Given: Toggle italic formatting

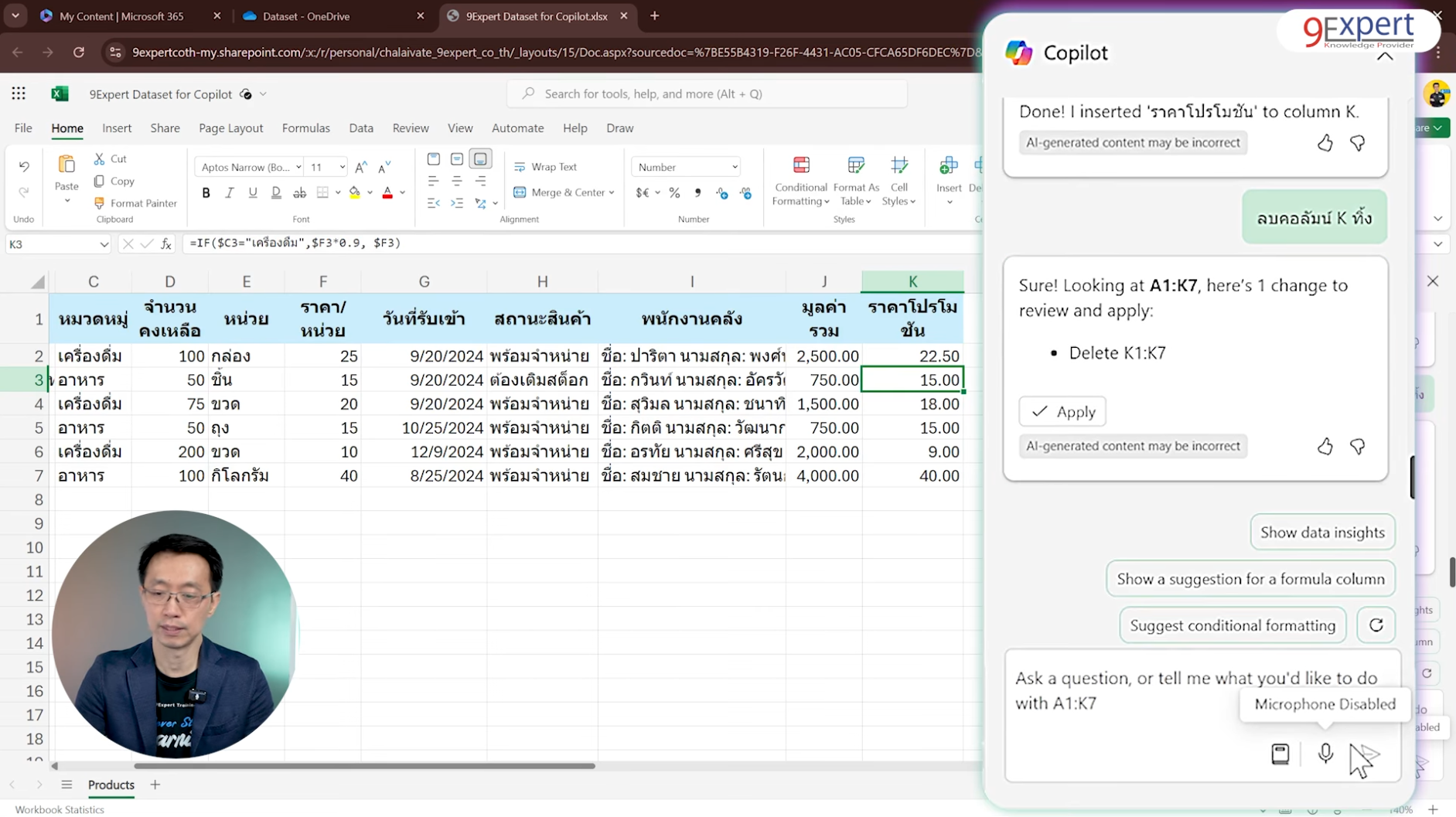Looking at the screenshot, I should pyautogui.click(x=229, y=192).
